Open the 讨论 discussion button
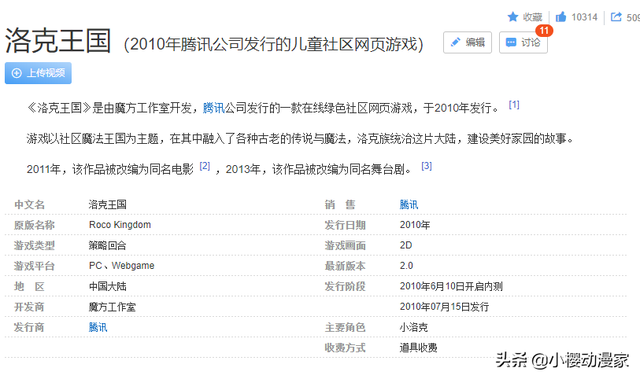 523,42
